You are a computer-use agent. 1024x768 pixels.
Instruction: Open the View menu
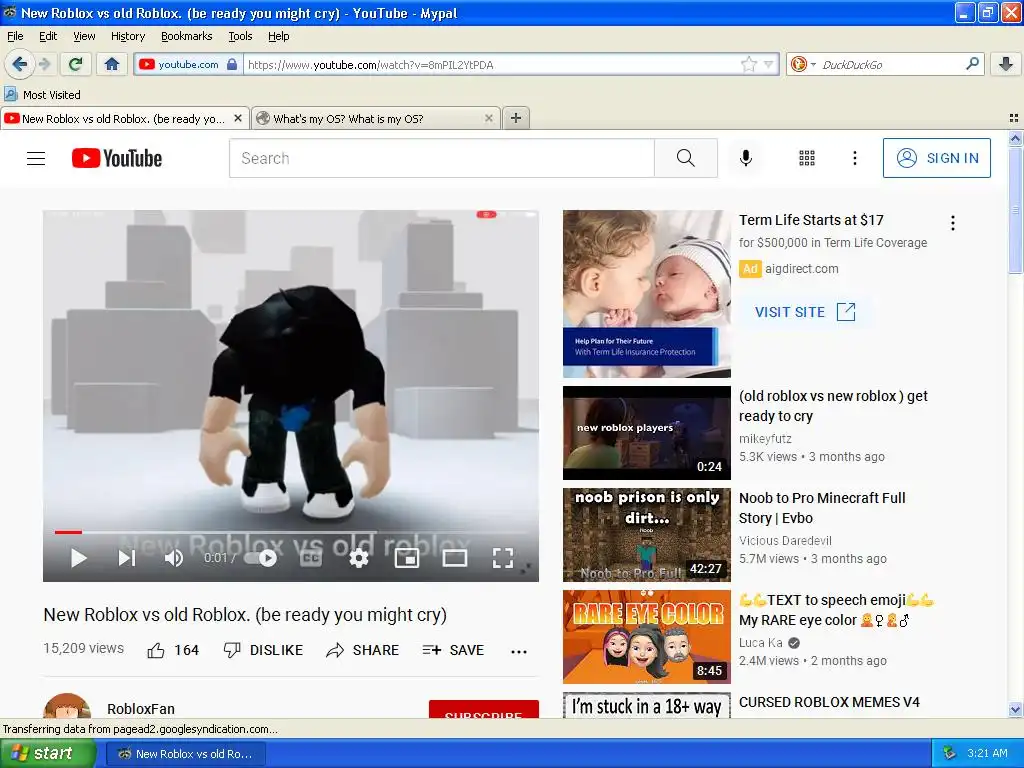84,36
